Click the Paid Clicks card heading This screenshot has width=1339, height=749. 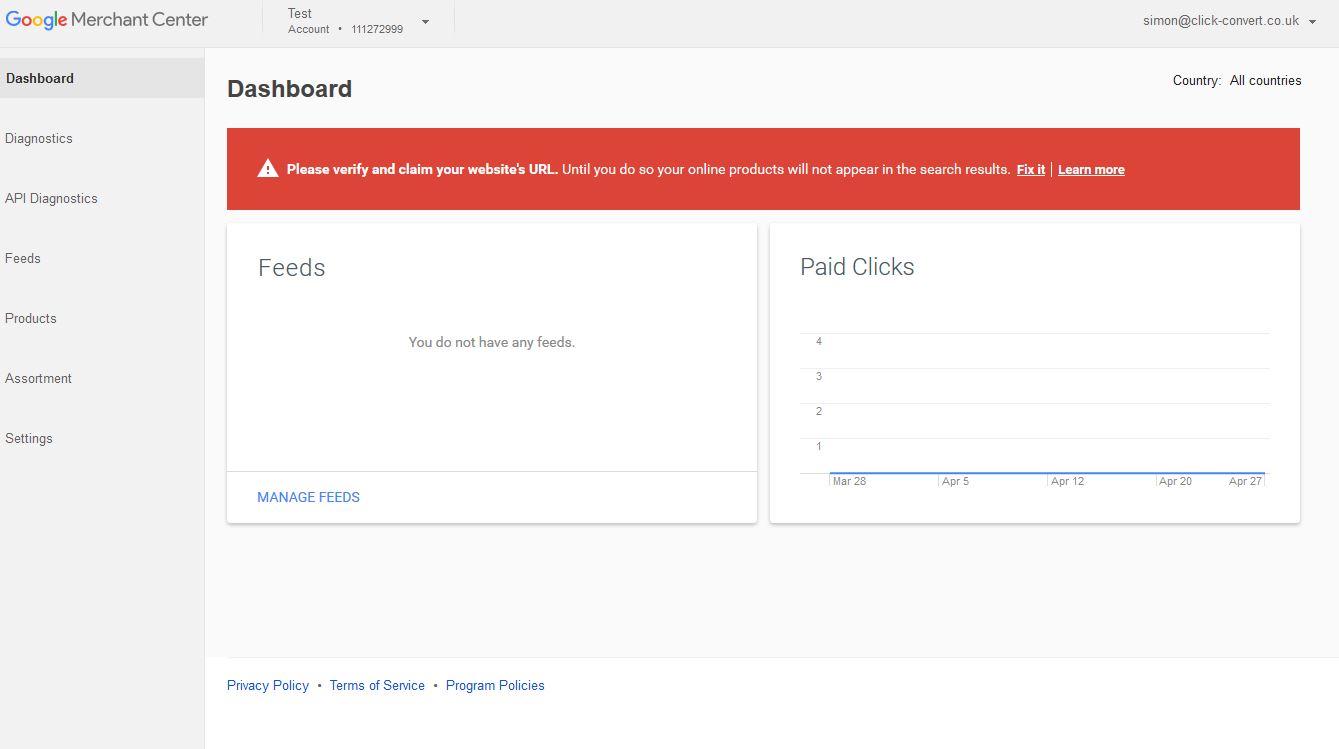click(857, 267)
